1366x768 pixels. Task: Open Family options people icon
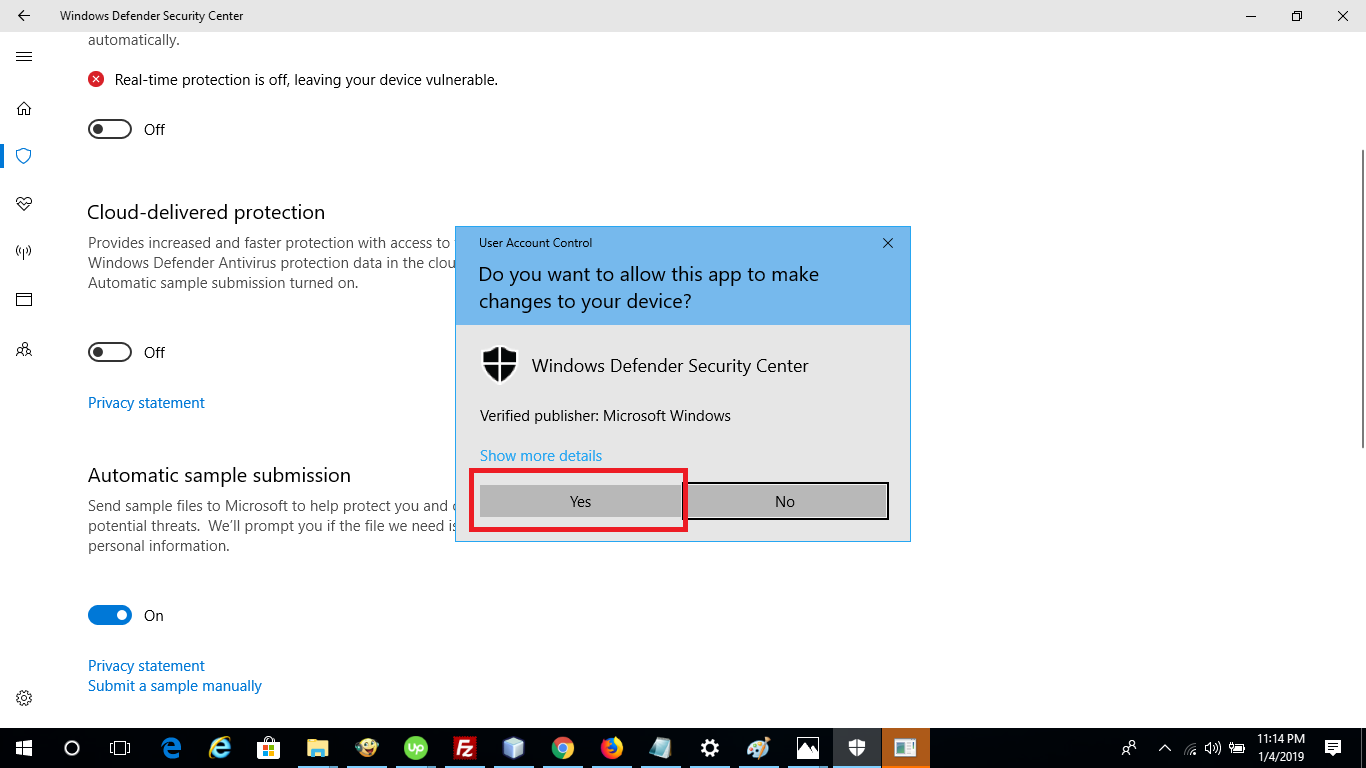23,349
